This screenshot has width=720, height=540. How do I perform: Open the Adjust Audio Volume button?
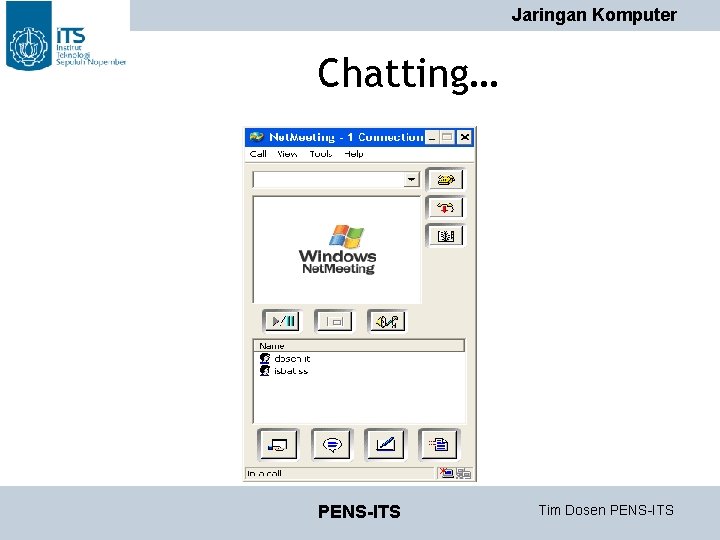387,321
